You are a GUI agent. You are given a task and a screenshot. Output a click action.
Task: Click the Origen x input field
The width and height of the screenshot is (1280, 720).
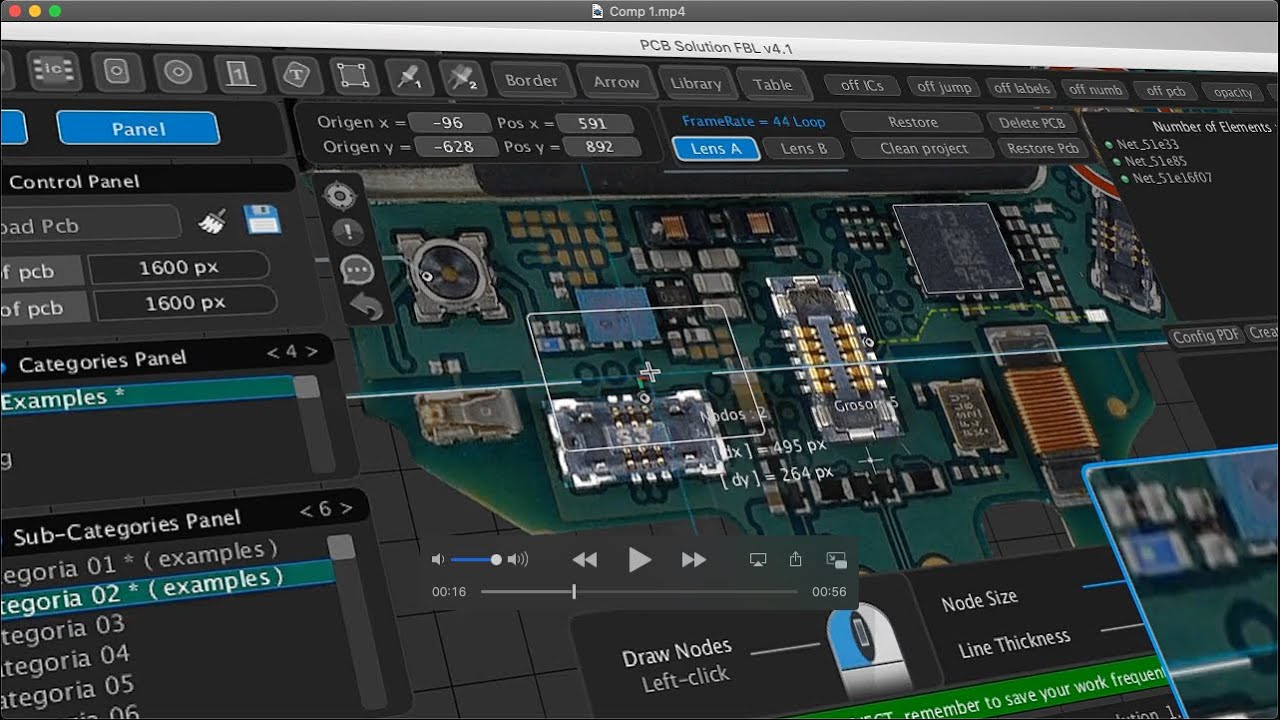pyautogui.click(x=449, y=123)
